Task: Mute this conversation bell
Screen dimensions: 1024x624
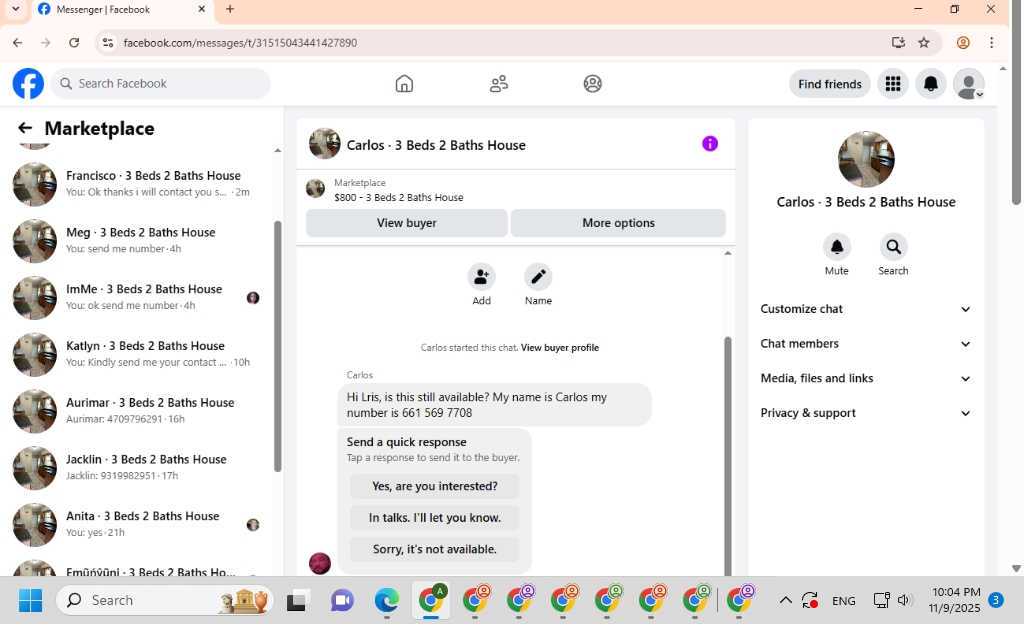Action: coord(837,247)
